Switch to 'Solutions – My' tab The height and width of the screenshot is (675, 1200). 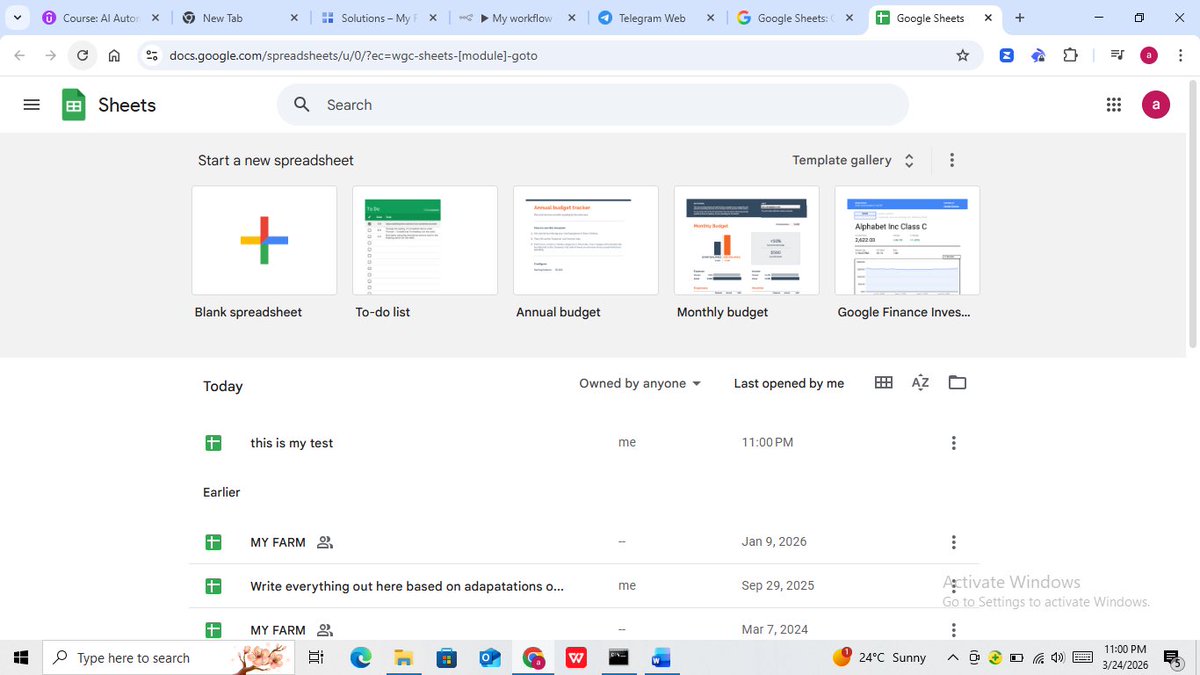[x=381, y=18]
